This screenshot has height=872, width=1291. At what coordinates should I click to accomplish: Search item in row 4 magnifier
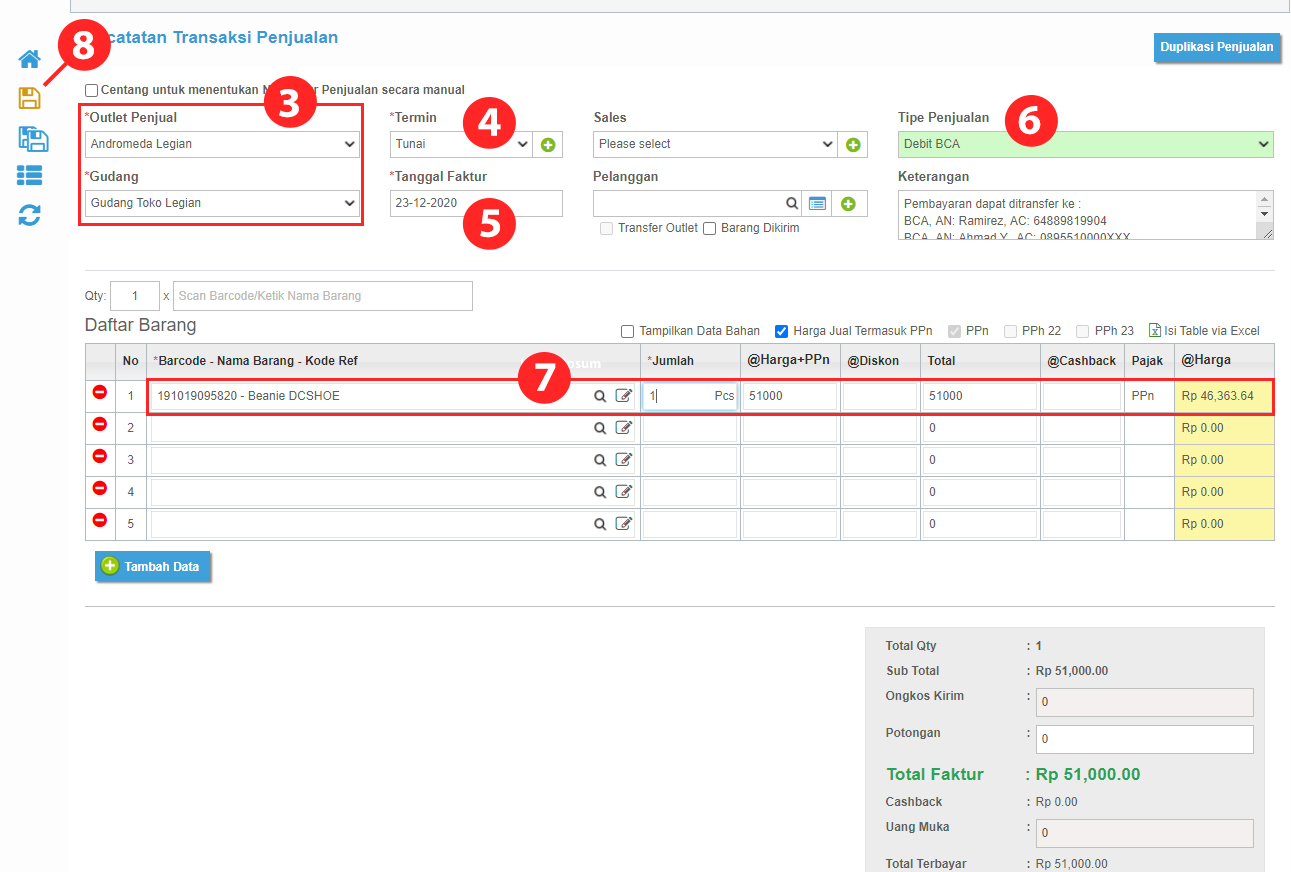point(600,492)
